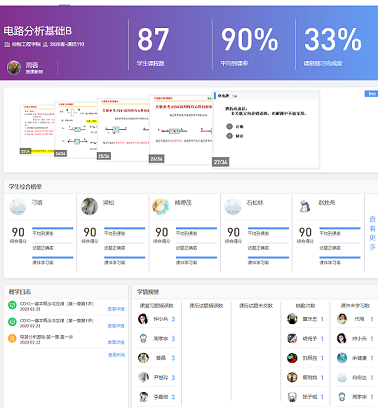Select the second radio option on slide 27/36
Image resolution: width=378 pixels, height=408 pixels.
point(229,136)
